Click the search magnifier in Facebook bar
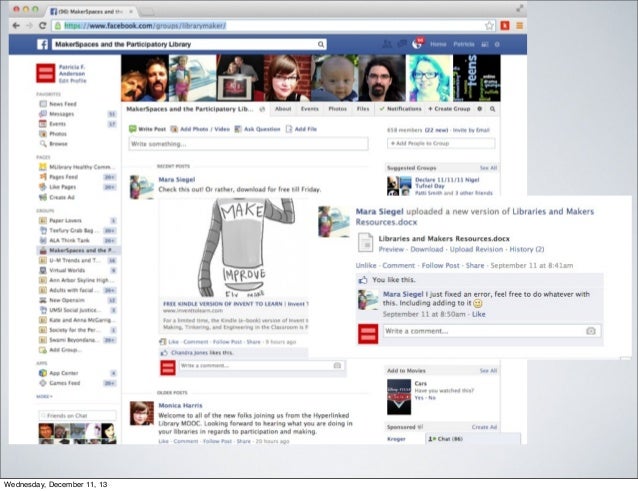The width and height of the screenshot is (638, 491). [321, 44]
